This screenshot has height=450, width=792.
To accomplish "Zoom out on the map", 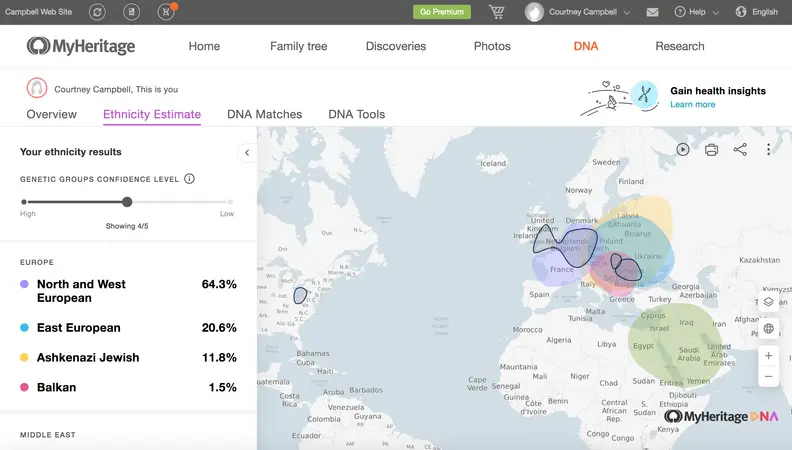I will tap(768, 377).
